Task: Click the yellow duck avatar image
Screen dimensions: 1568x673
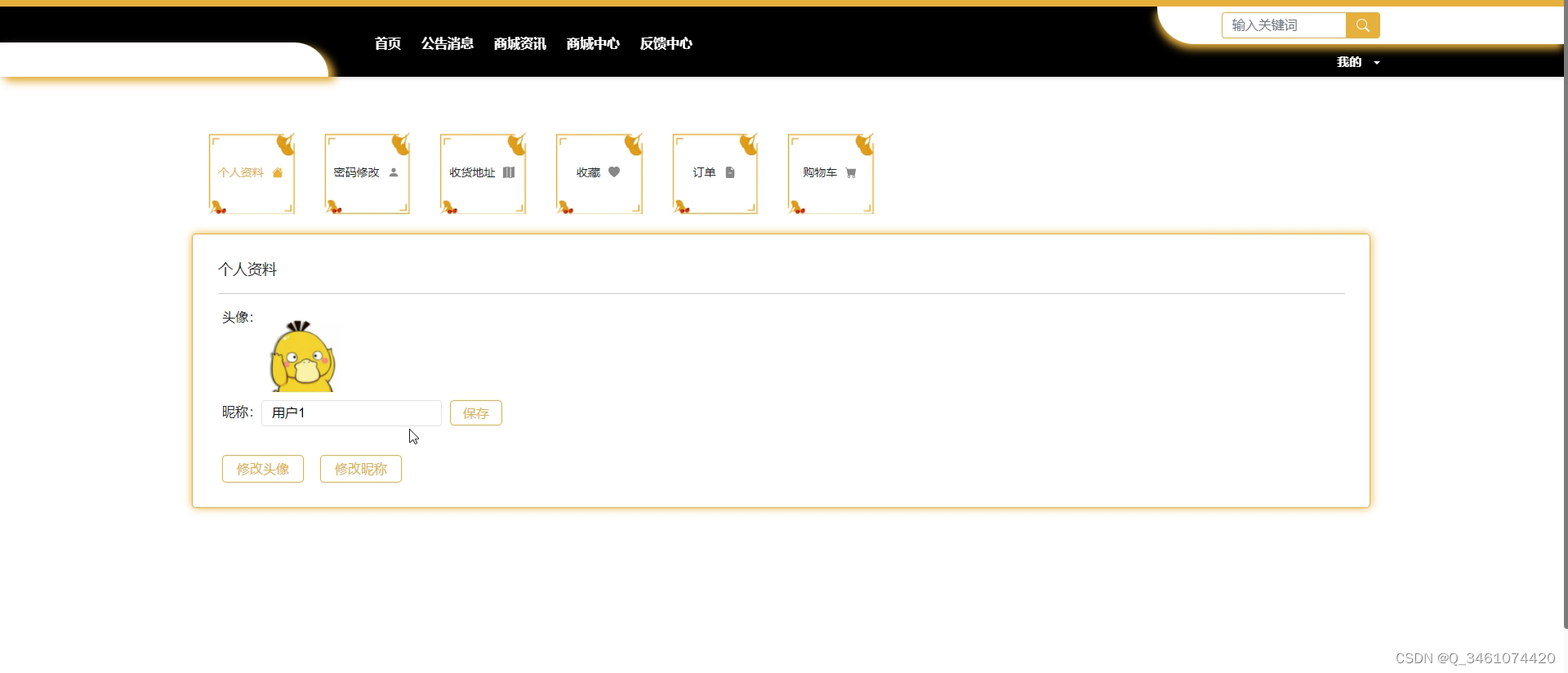Action: click(x=303, y=356)
